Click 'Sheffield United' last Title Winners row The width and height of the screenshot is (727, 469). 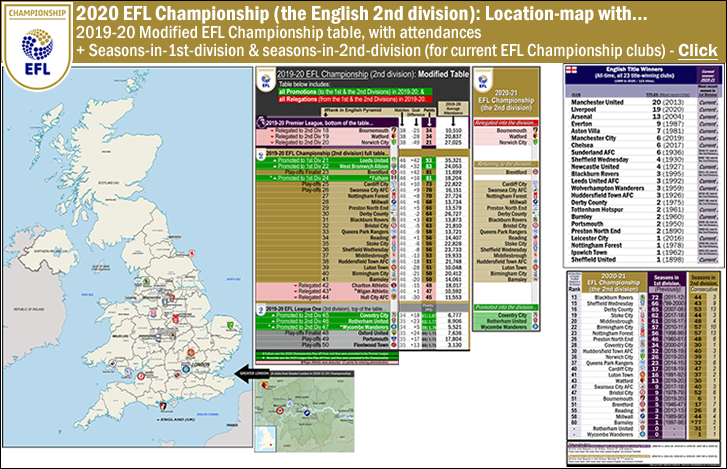pos(593,260)
